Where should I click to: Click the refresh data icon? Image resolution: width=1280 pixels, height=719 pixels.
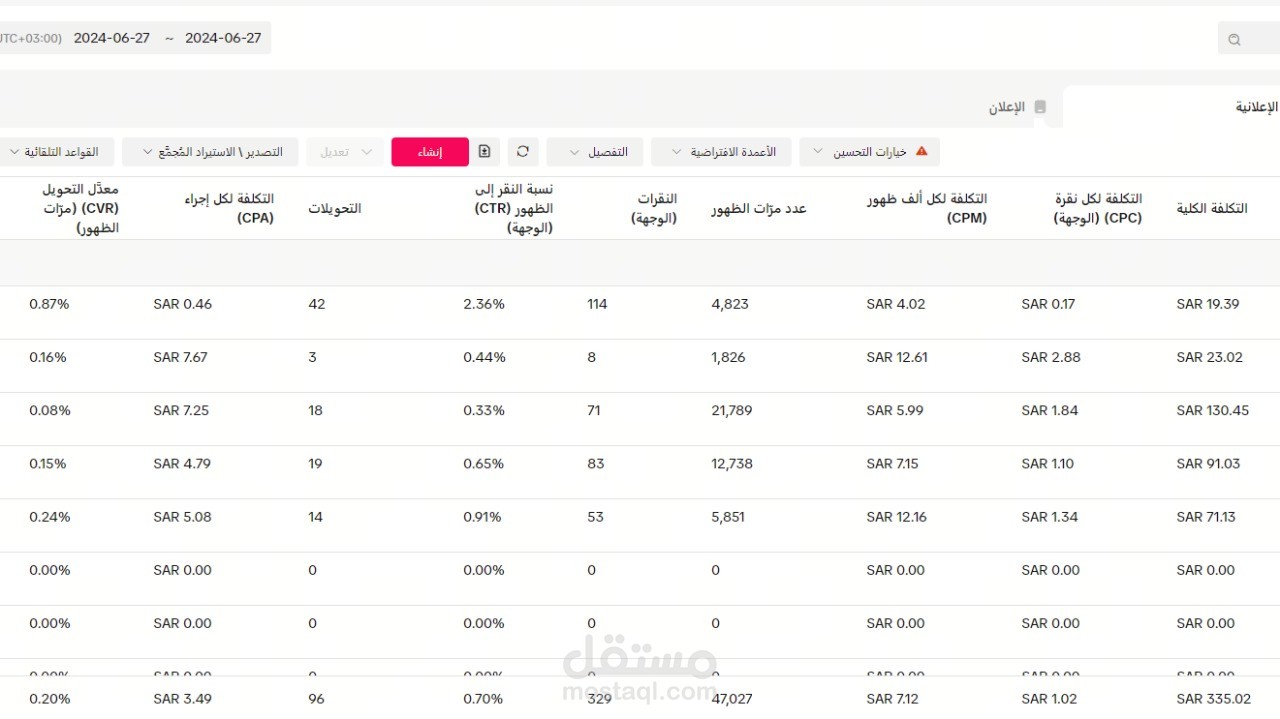523,152
